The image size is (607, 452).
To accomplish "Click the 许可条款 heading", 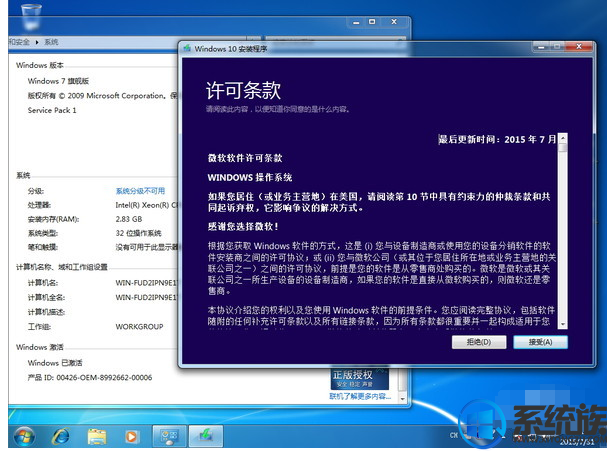I will tap(243, 90).
